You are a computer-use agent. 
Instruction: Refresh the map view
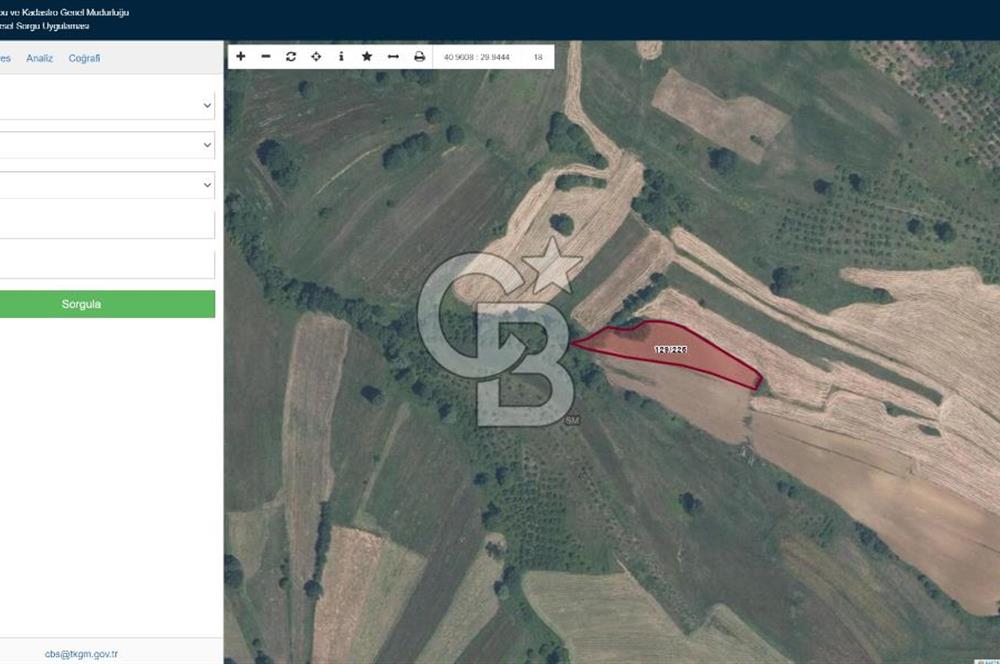click(291, 57)
